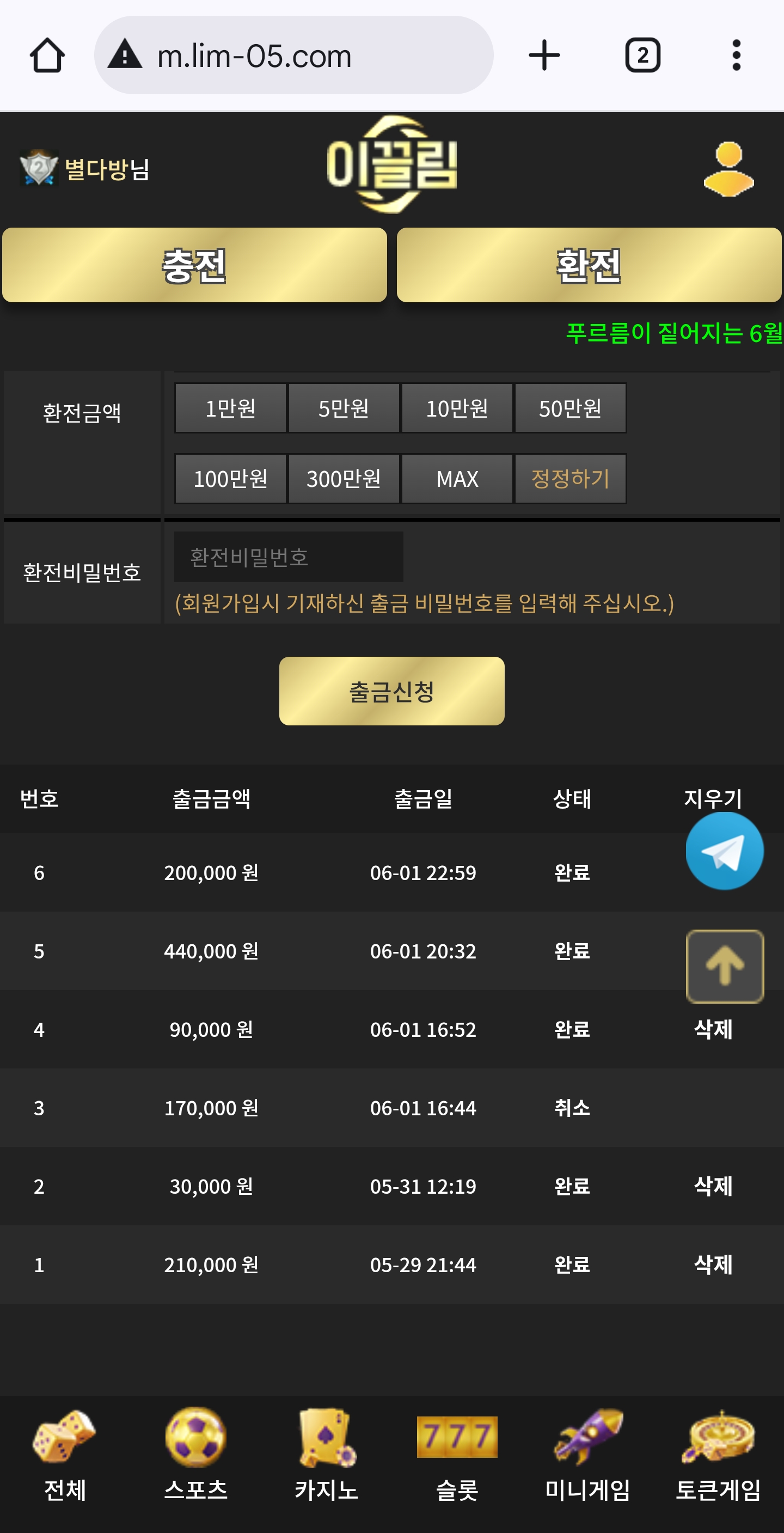Open the tab switcher showing 2 tabs
784x1533 pixels.
click(642, 56)
